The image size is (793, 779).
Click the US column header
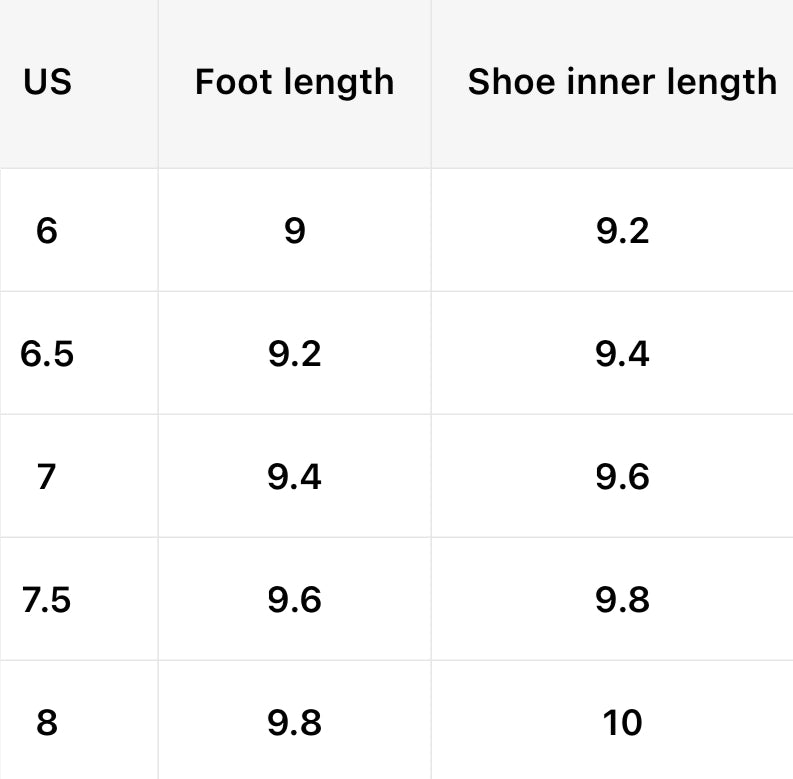click(x=48, y=82)
